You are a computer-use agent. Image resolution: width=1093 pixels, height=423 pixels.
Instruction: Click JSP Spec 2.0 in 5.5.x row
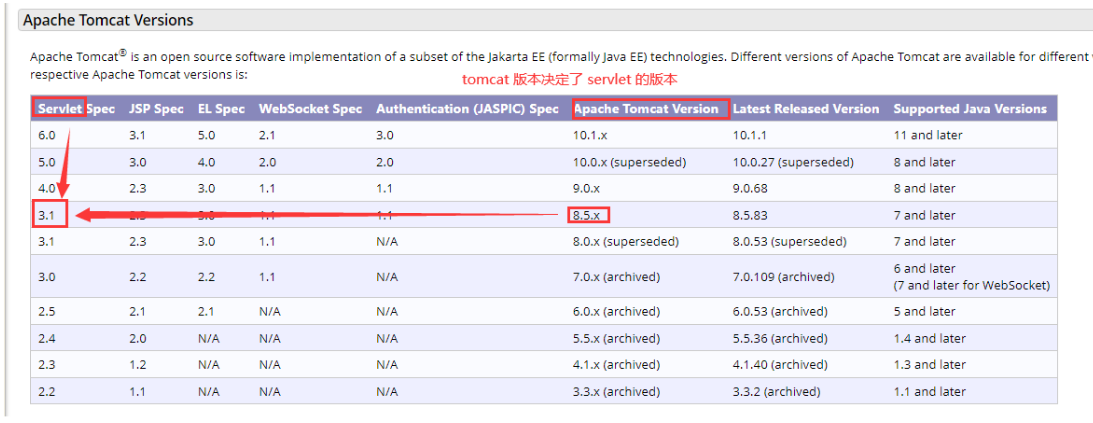pos(137,338)
